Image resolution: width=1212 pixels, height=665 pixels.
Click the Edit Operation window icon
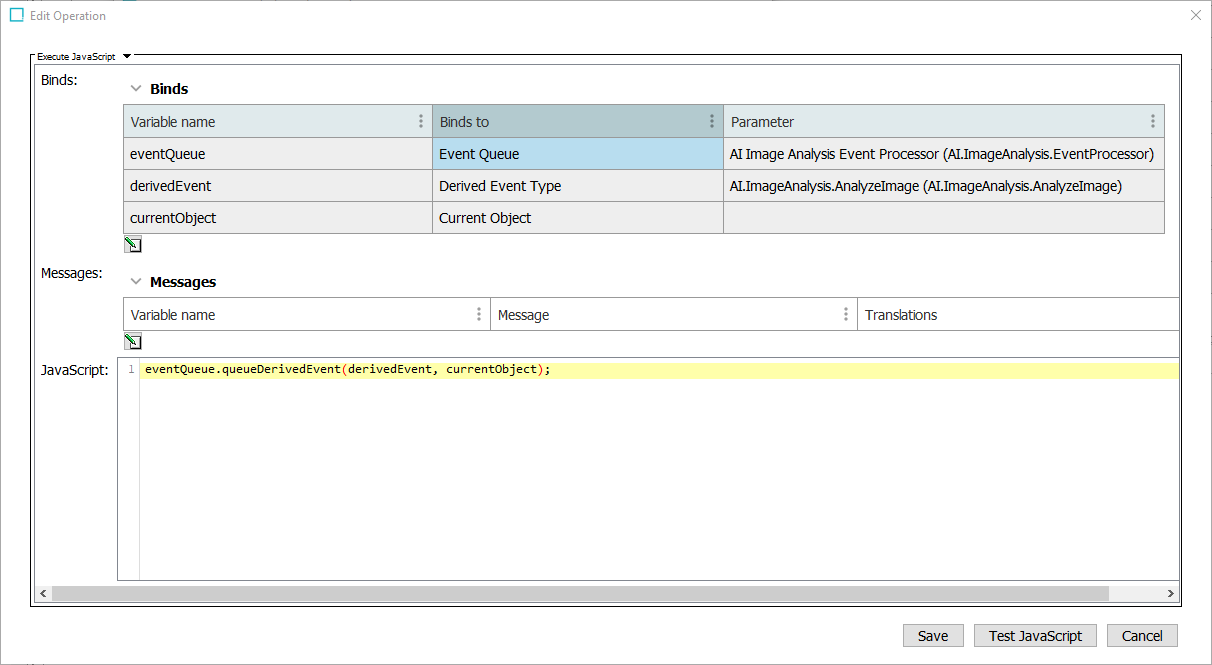tap(17, 15)
